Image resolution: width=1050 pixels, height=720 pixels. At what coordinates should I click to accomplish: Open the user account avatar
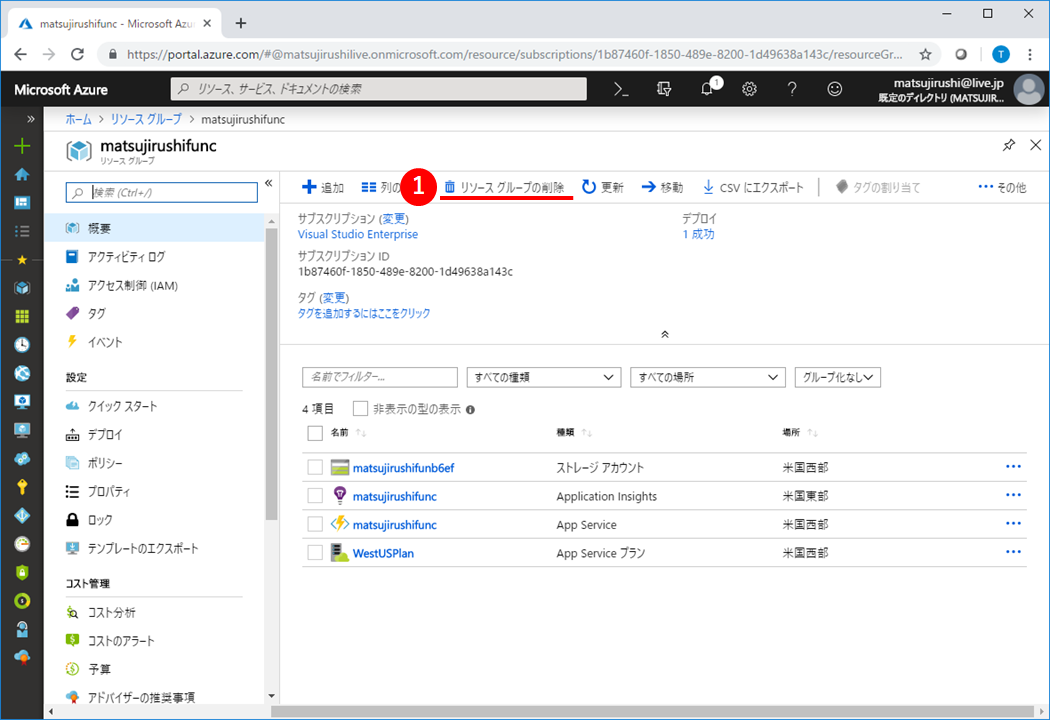(1029, 89)
